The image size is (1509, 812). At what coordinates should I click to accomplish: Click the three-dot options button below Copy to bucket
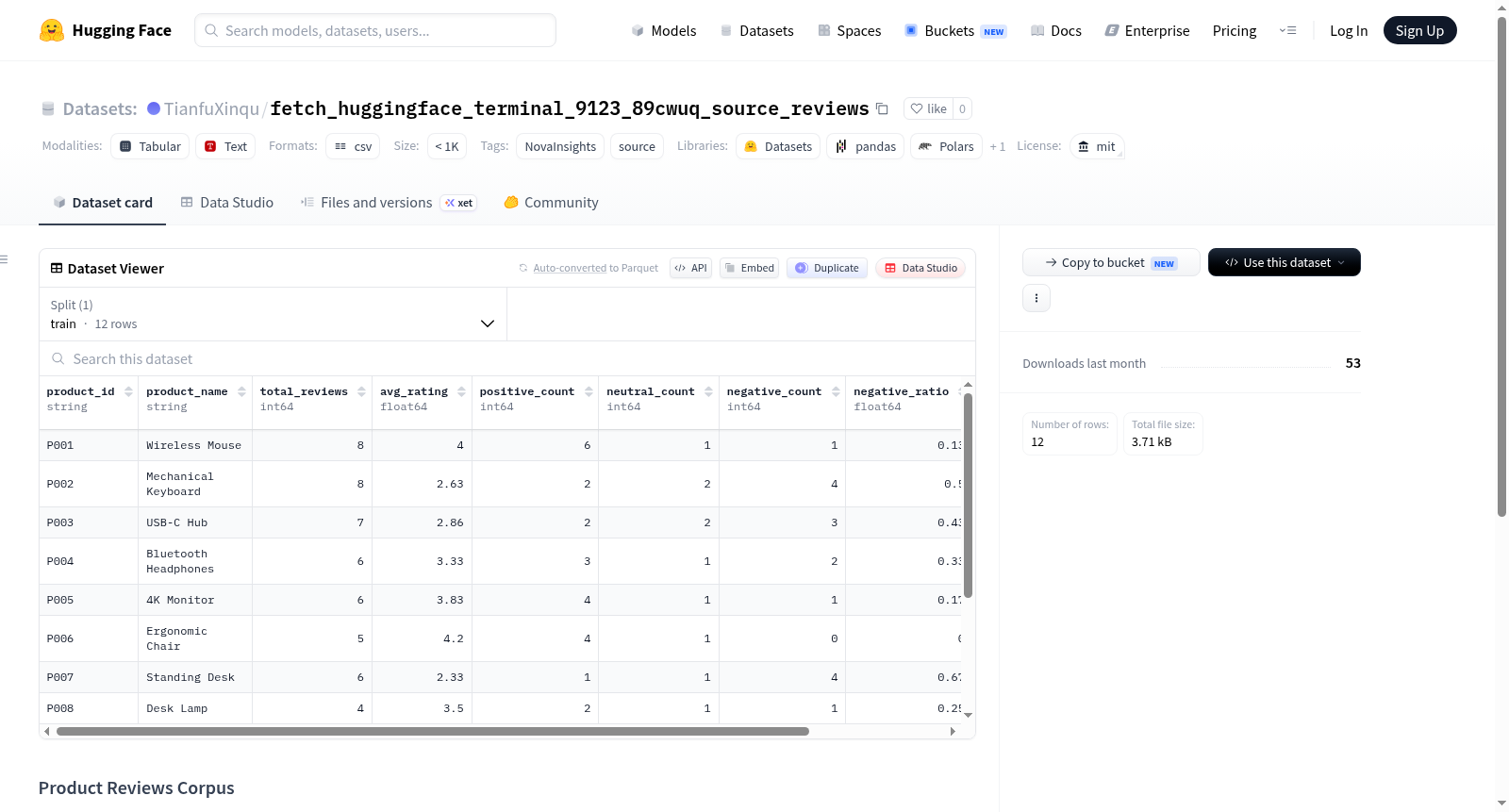(1036, 298)
